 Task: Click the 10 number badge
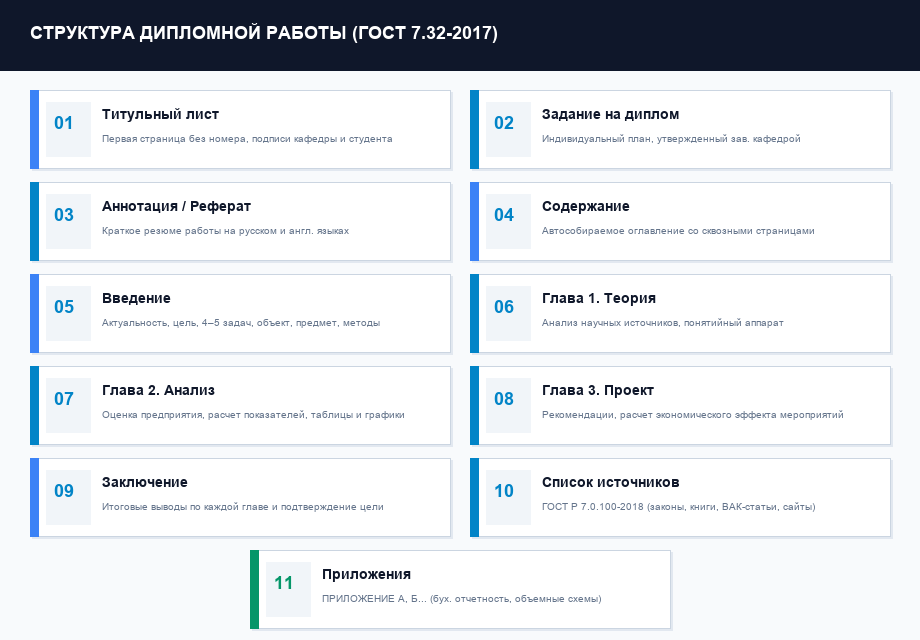pos(508,497)
